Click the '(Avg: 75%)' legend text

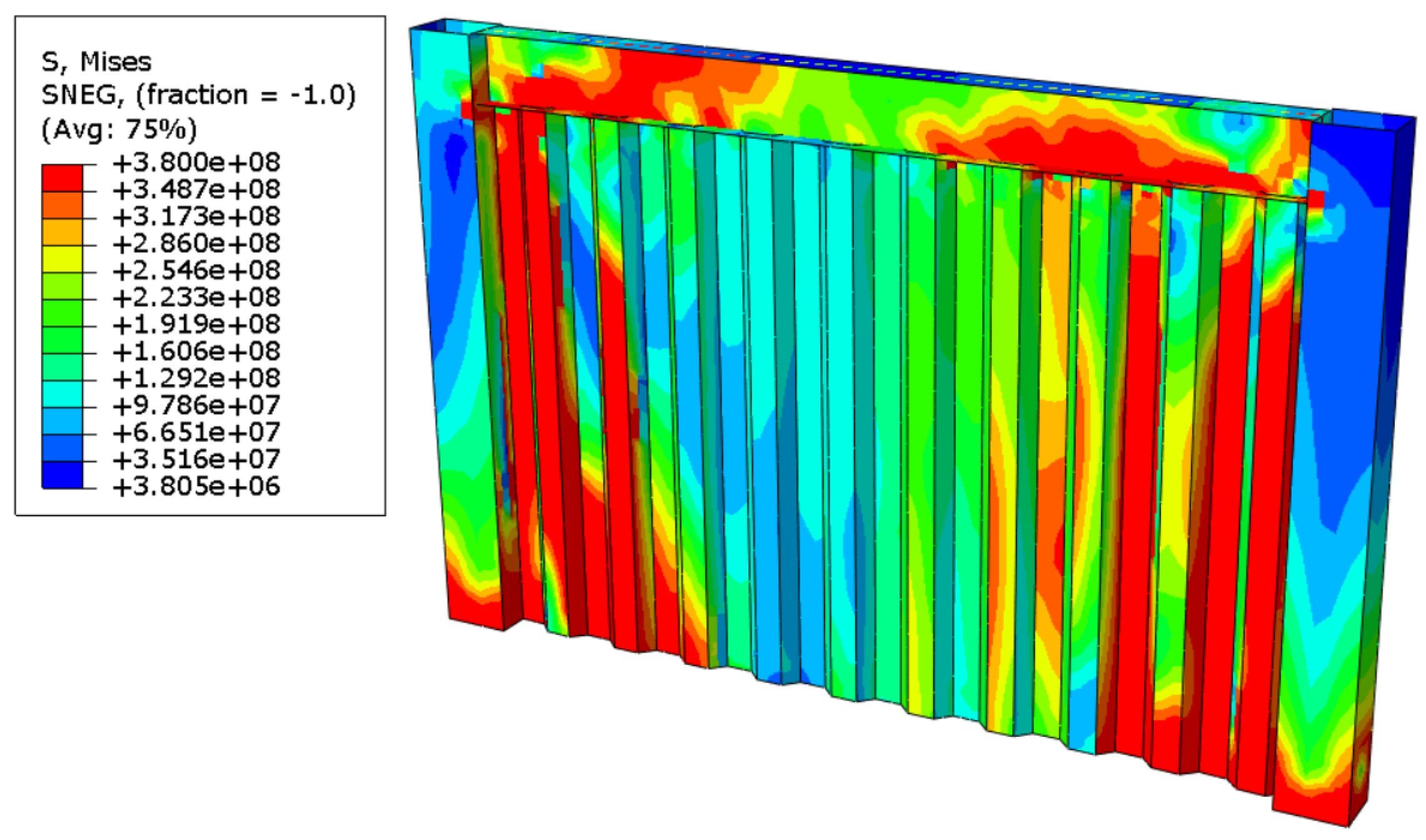click(x=119, y=129)
